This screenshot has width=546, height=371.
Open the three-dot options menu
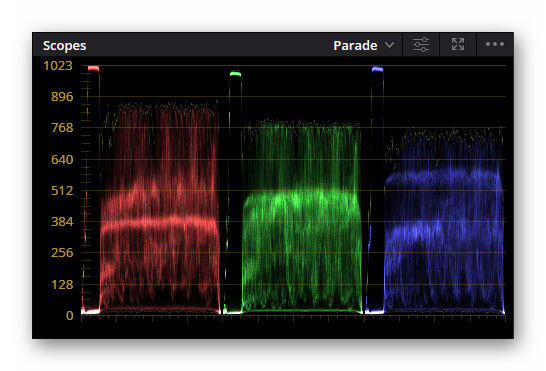coord(495,44)
